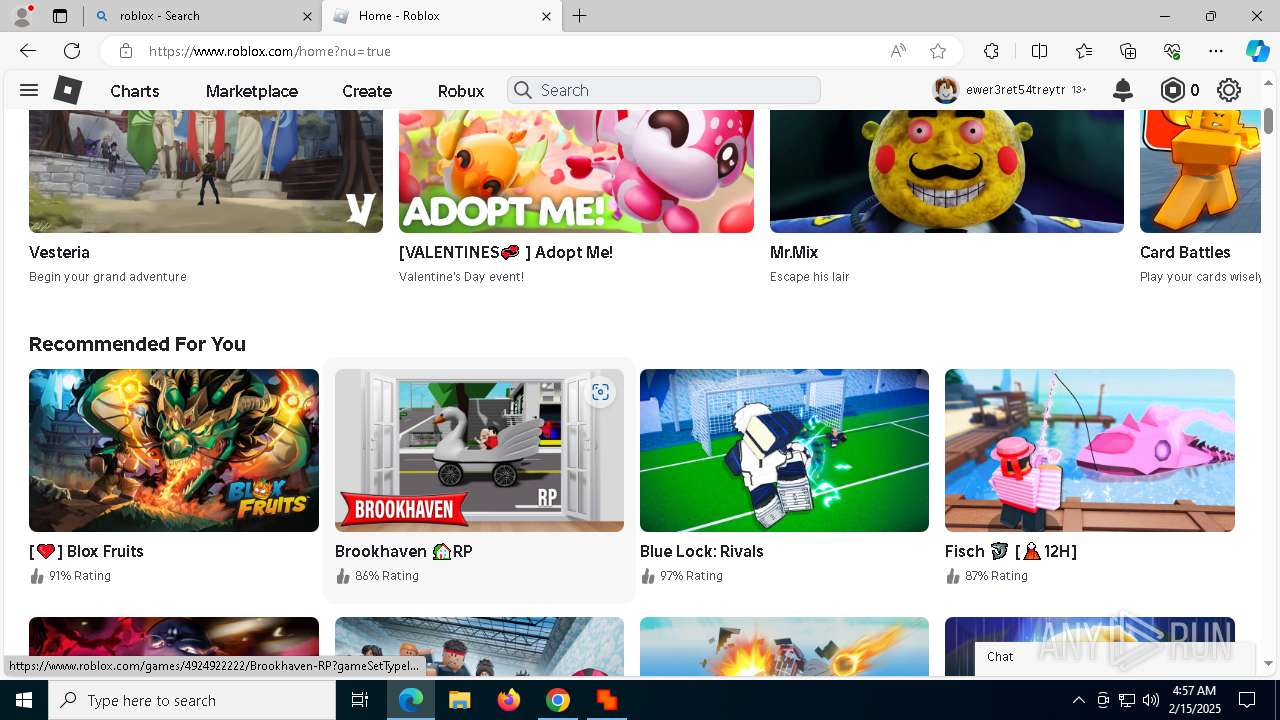The width and height of the screenshot is (1280, 720).
Task: Click the [VALENTINES] Adopt Me! title
Action: (x=506, y=252)
